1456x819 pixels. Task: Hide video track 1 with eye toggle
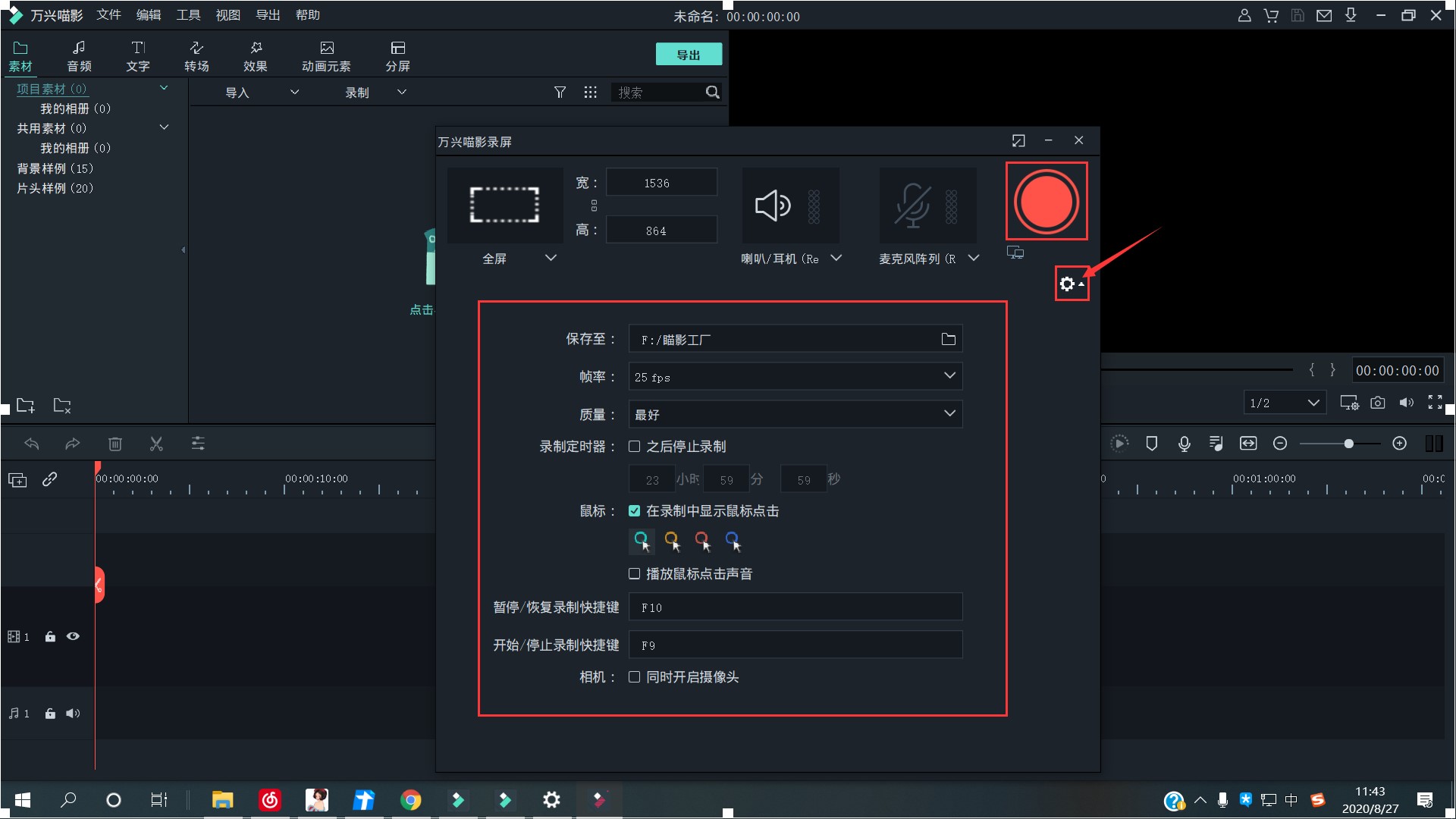(73, 637)
